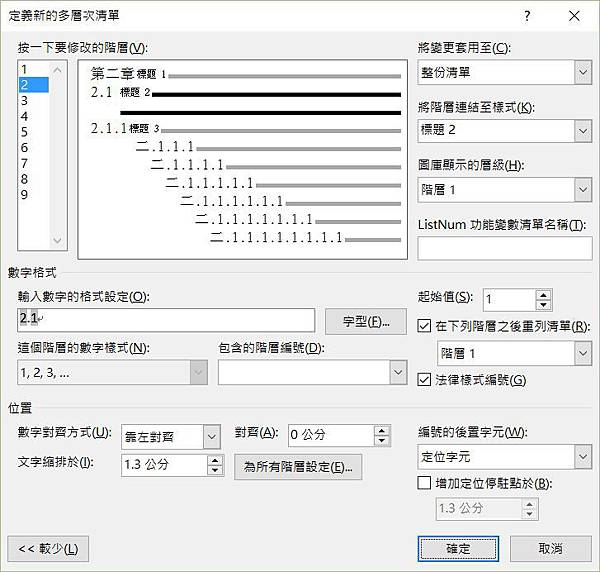Open the 圖庫顯示的層級 dropdown

coord(583,190)
